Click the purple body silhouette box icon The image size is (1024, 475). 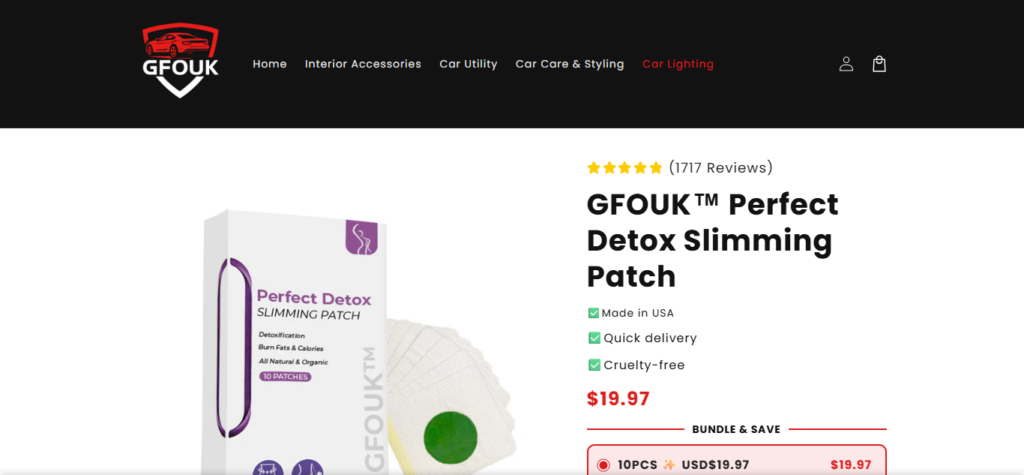coord(361,237)
